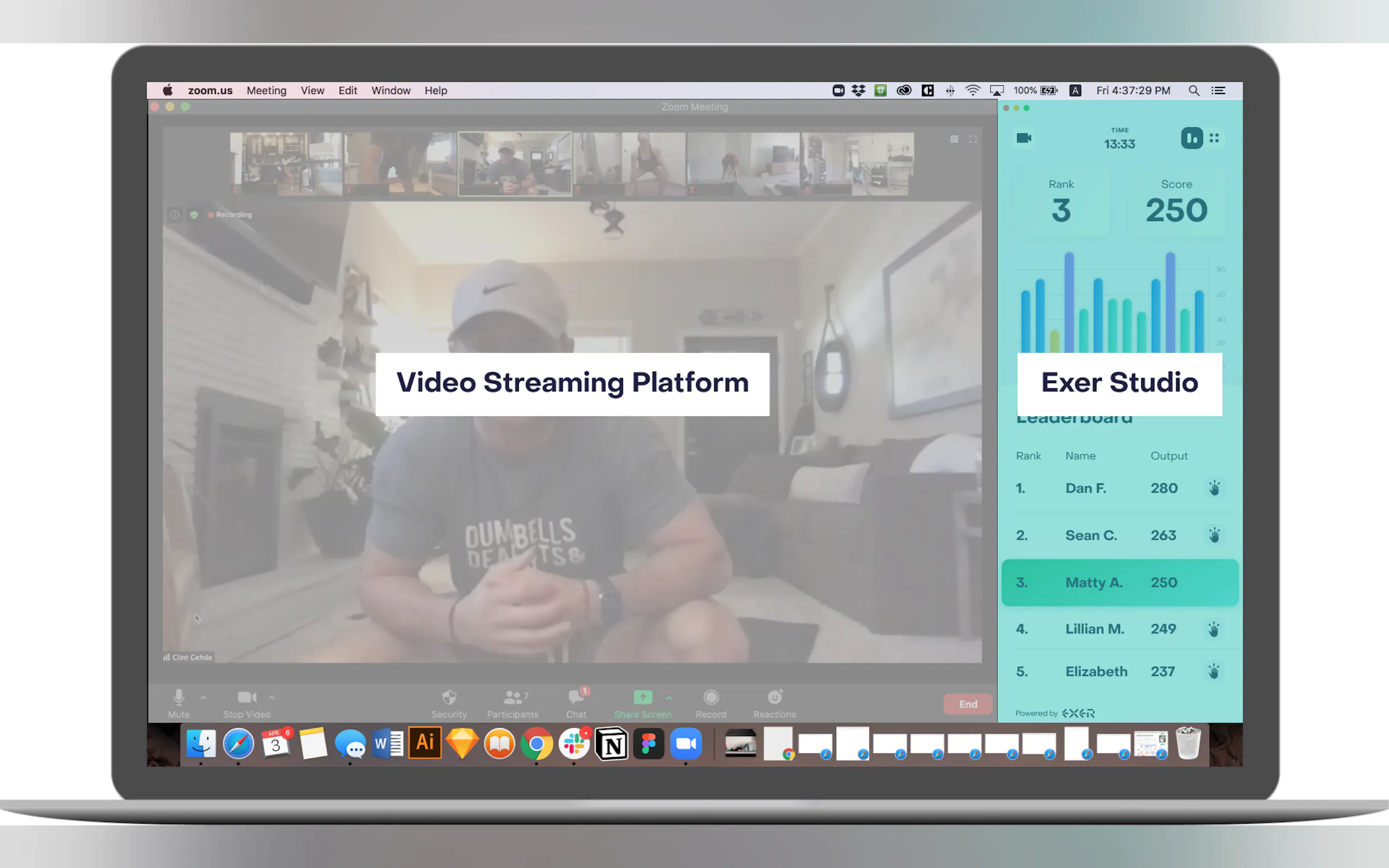Launch Safari from the Dock
This screenshot has width=1389, height=868.
tap(238, 743)
